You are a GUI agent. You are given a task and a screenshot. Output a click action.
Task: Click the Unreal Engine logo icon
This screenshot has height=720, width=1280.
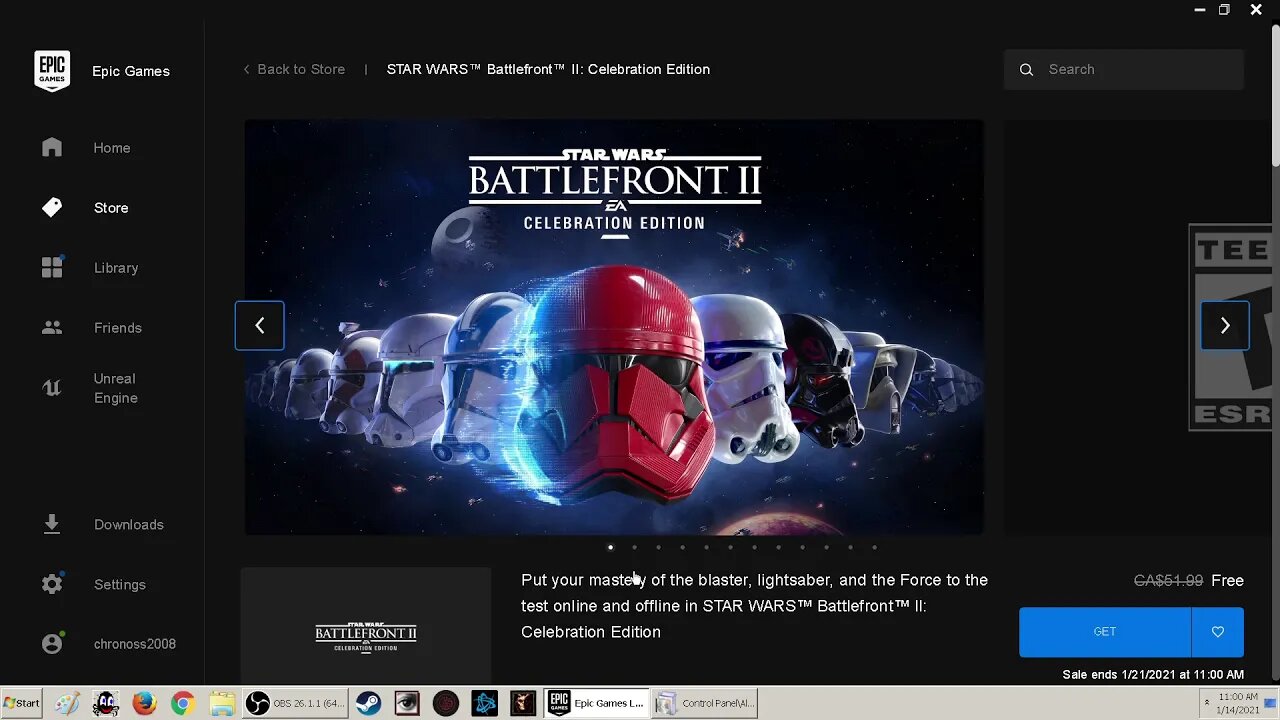click(x=52, y=388)
